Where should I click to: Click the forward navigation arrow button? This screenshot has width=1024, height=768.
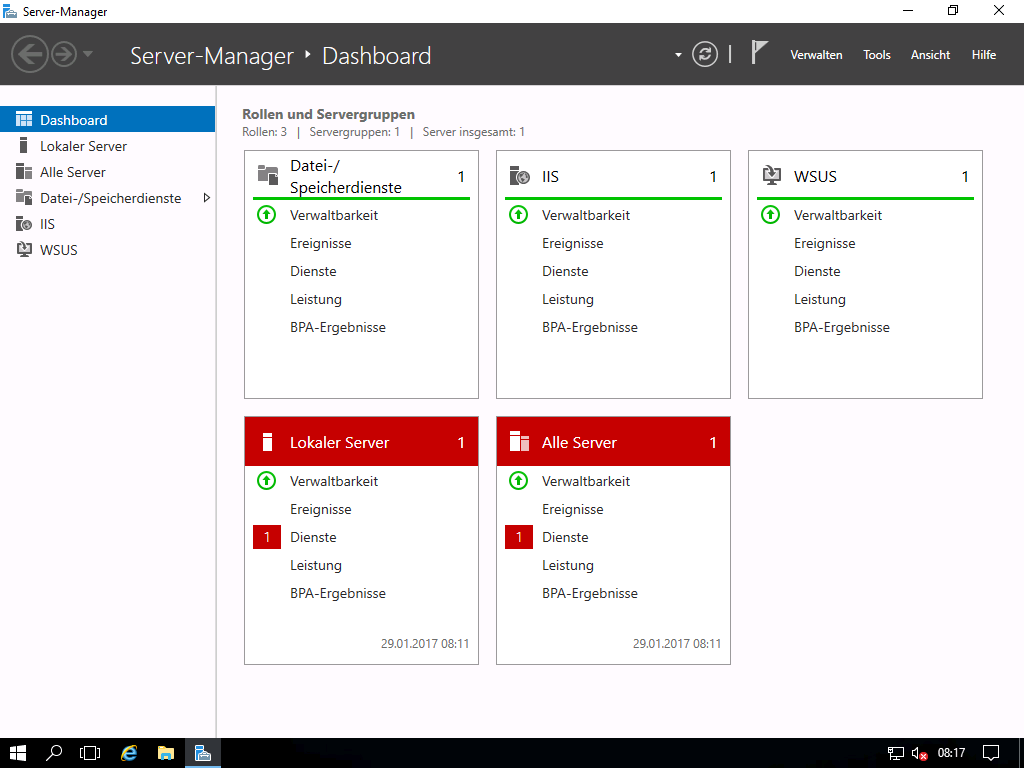click(64, 54)
